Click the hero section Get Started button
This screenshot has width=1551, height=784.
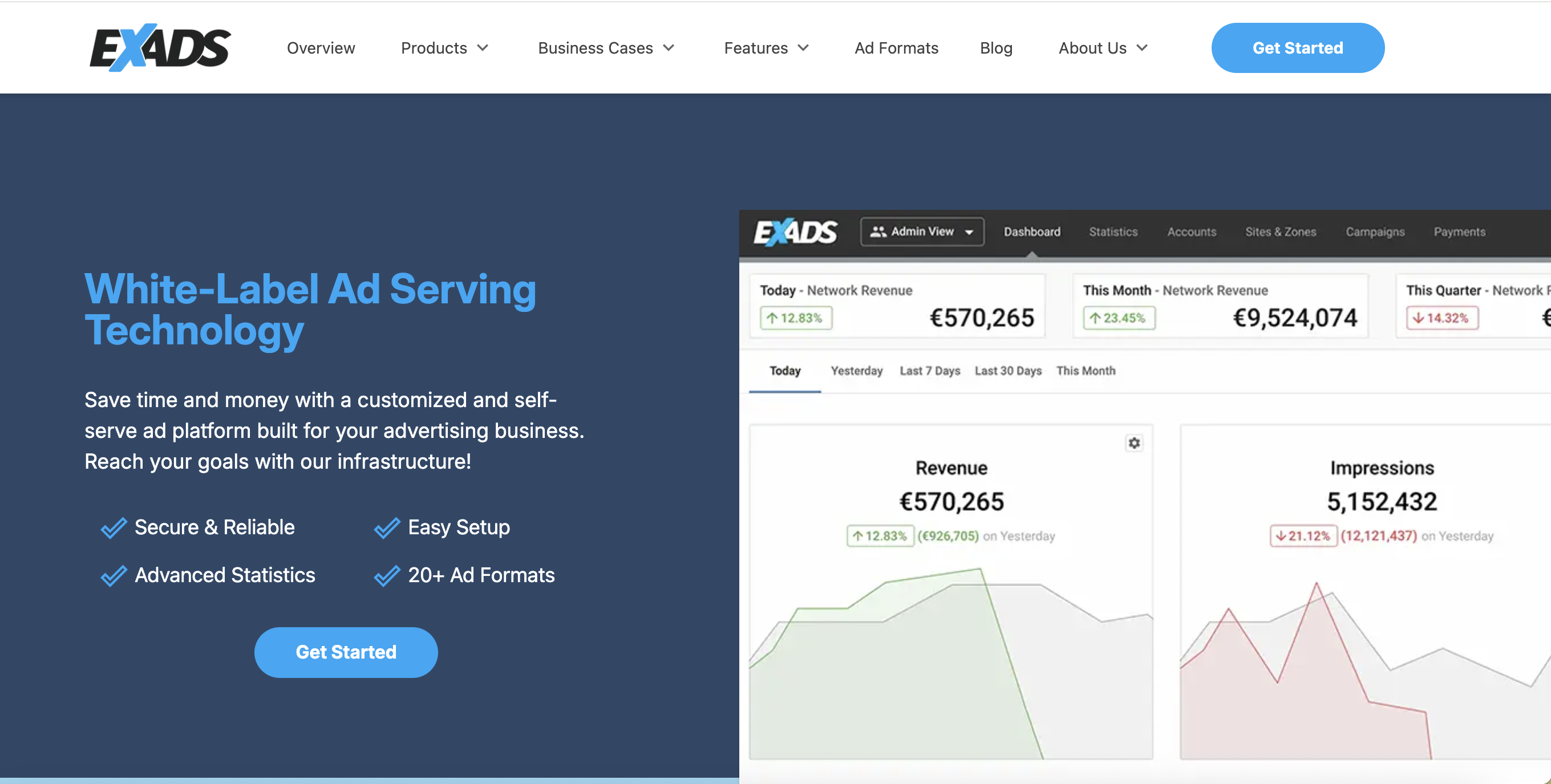point(346,652)
